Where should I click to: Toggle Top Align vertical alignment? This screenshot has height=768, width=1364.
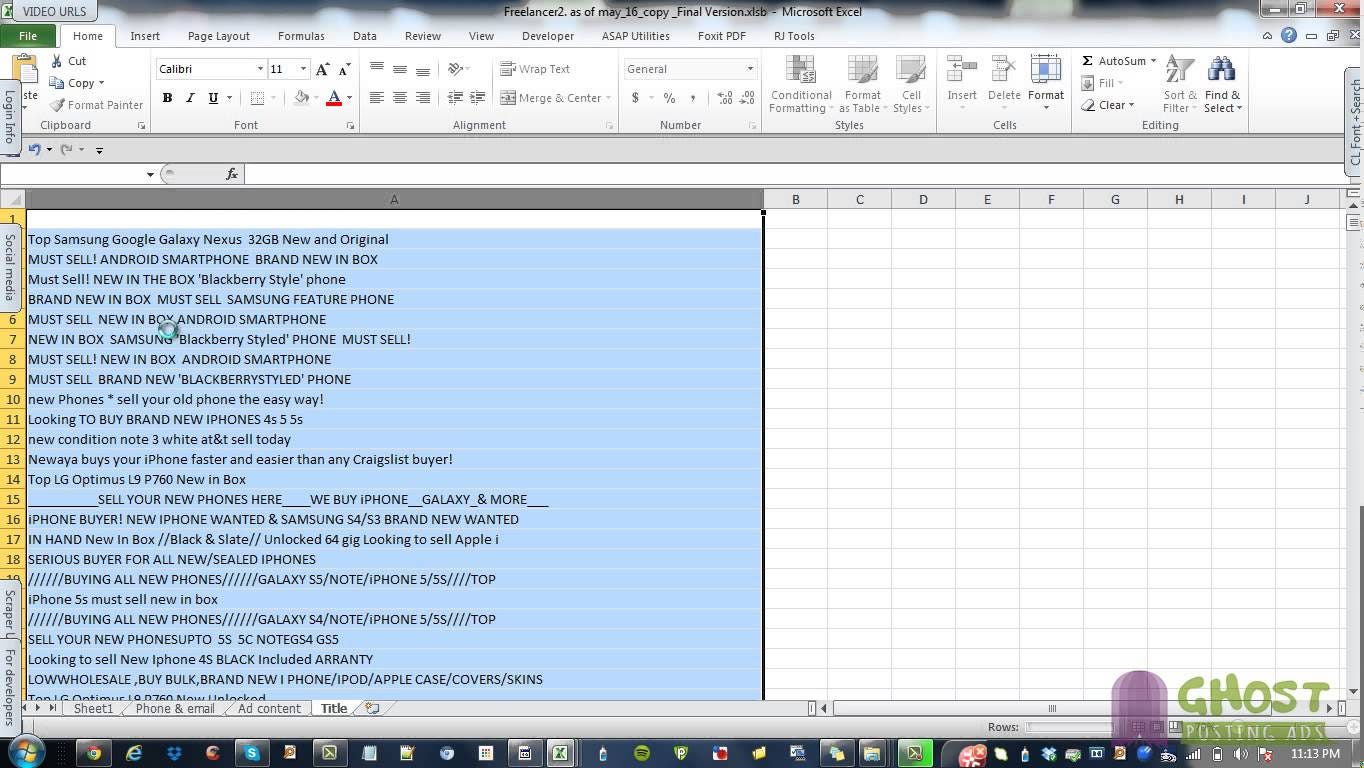tap(376, 69)
